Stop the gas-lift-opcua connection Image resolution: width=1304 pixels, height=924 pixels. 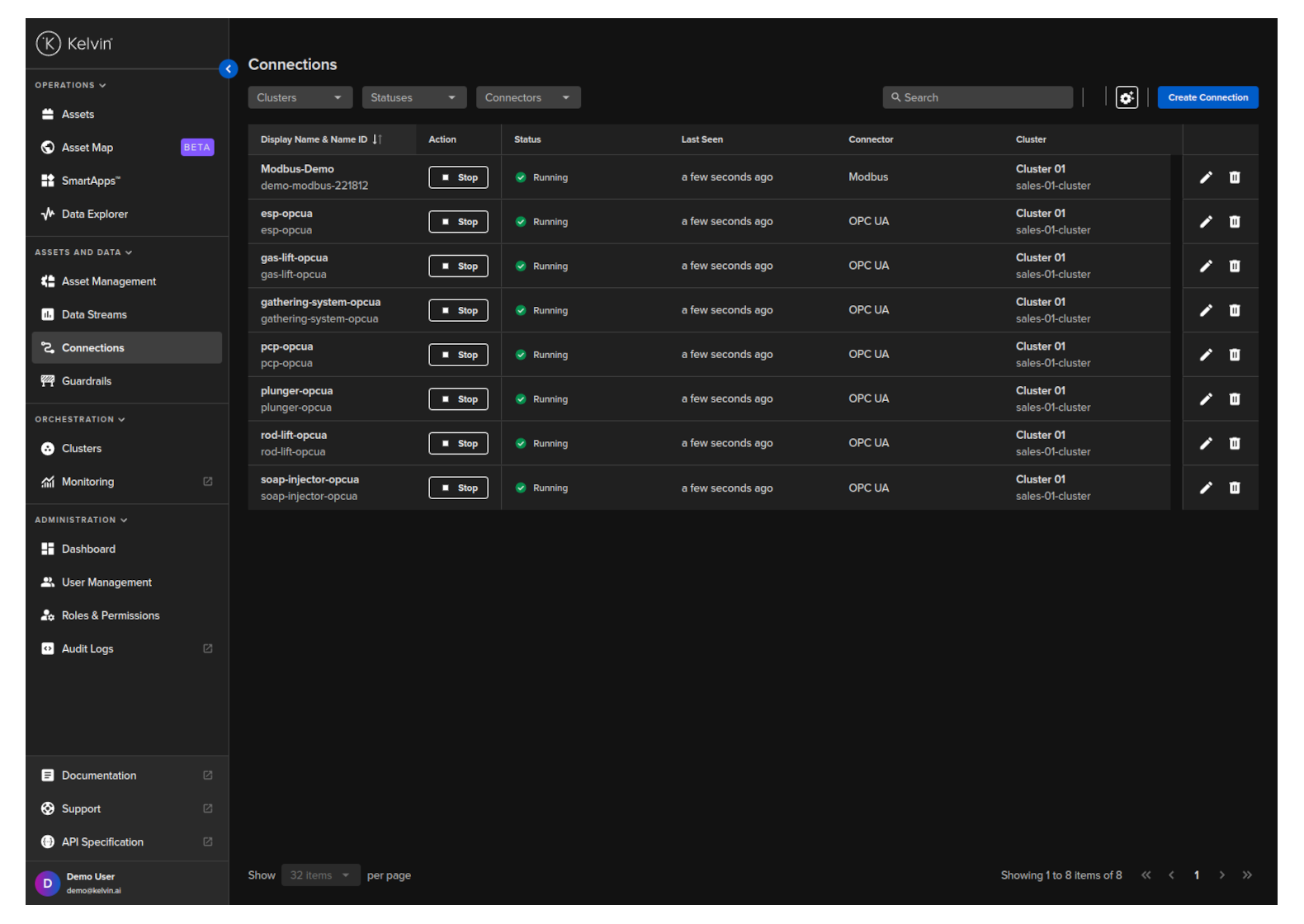click(x=458, y=266)
